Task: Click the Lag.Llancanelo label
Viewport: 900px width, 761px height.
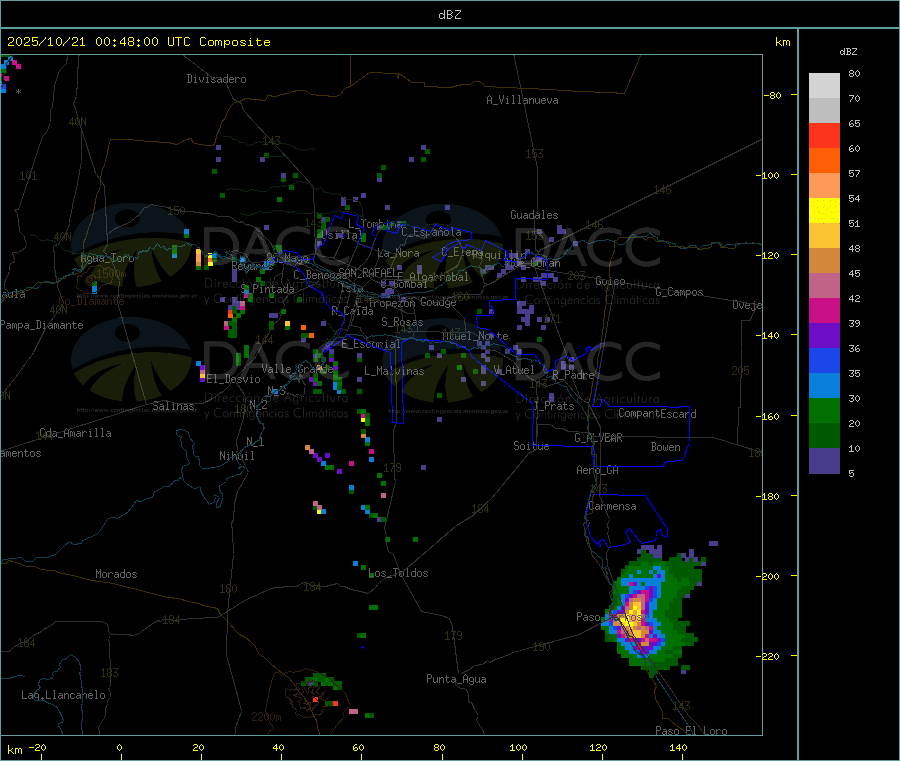Action: (x=63, y=696)
